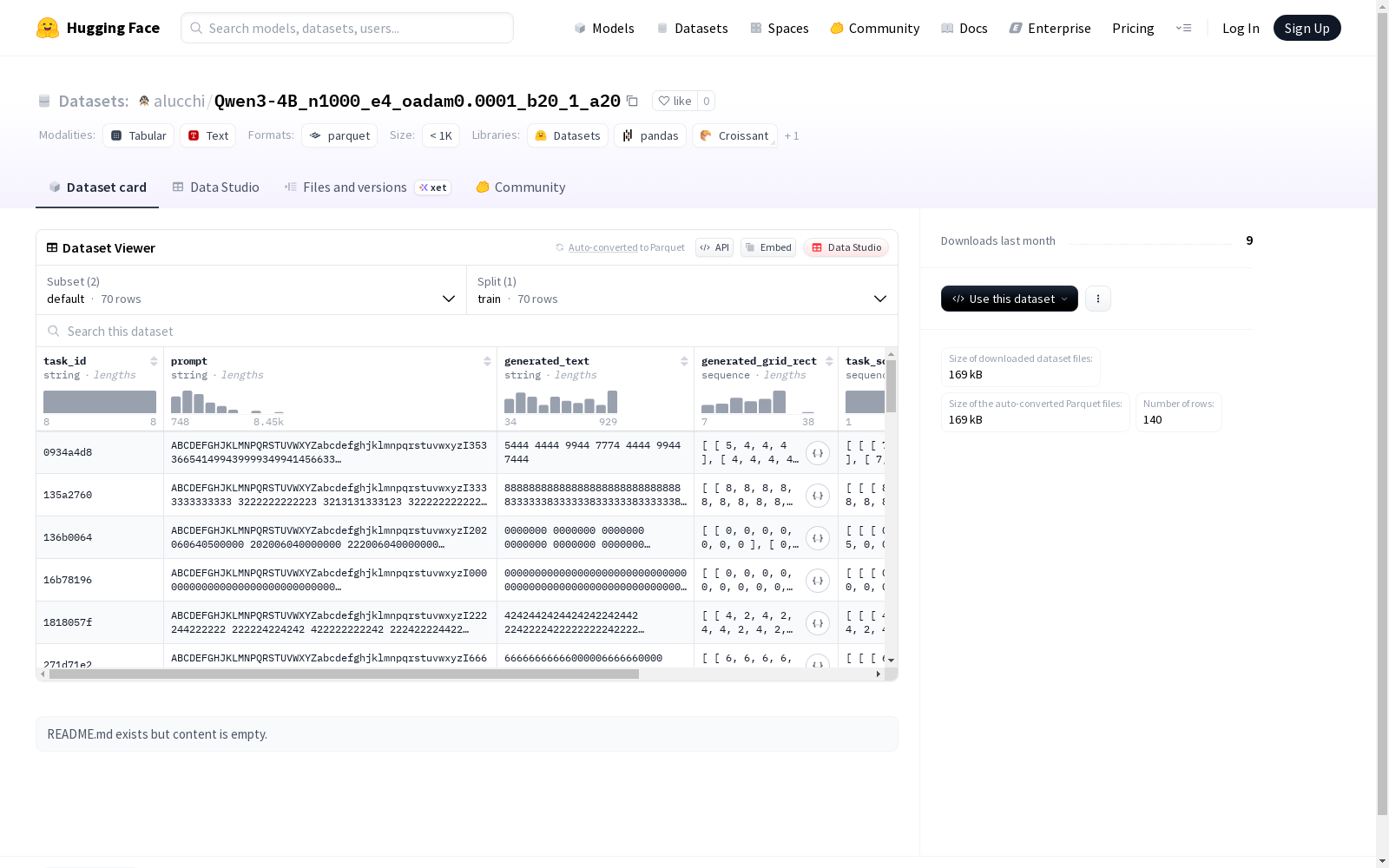The height and width of the screenshot is (868, 1389).
Task: Click the task_id lengths histogram bar
Action: (100, 402)
